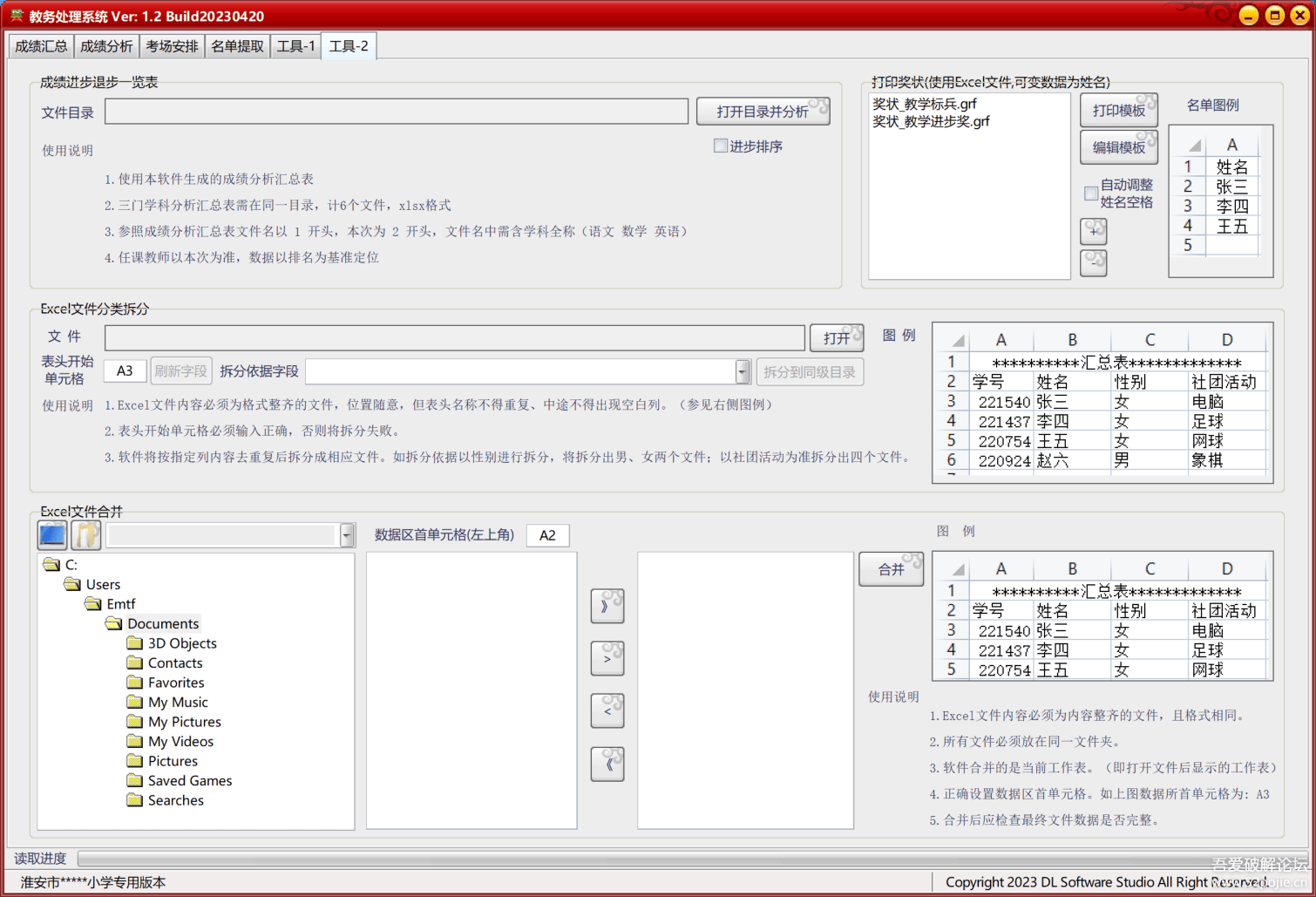The image size is (1316, 897).
Task: Click the 打开 button for Excel split
Action: click(837, 338)
